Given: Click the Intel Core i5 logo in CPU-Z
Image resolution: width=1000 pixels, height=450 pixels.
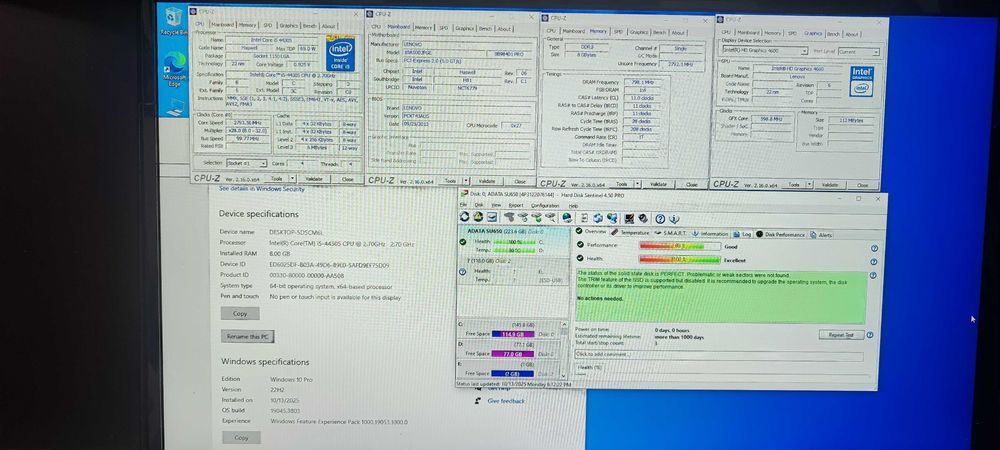Looking at the screenshot, I should [341, 54].
